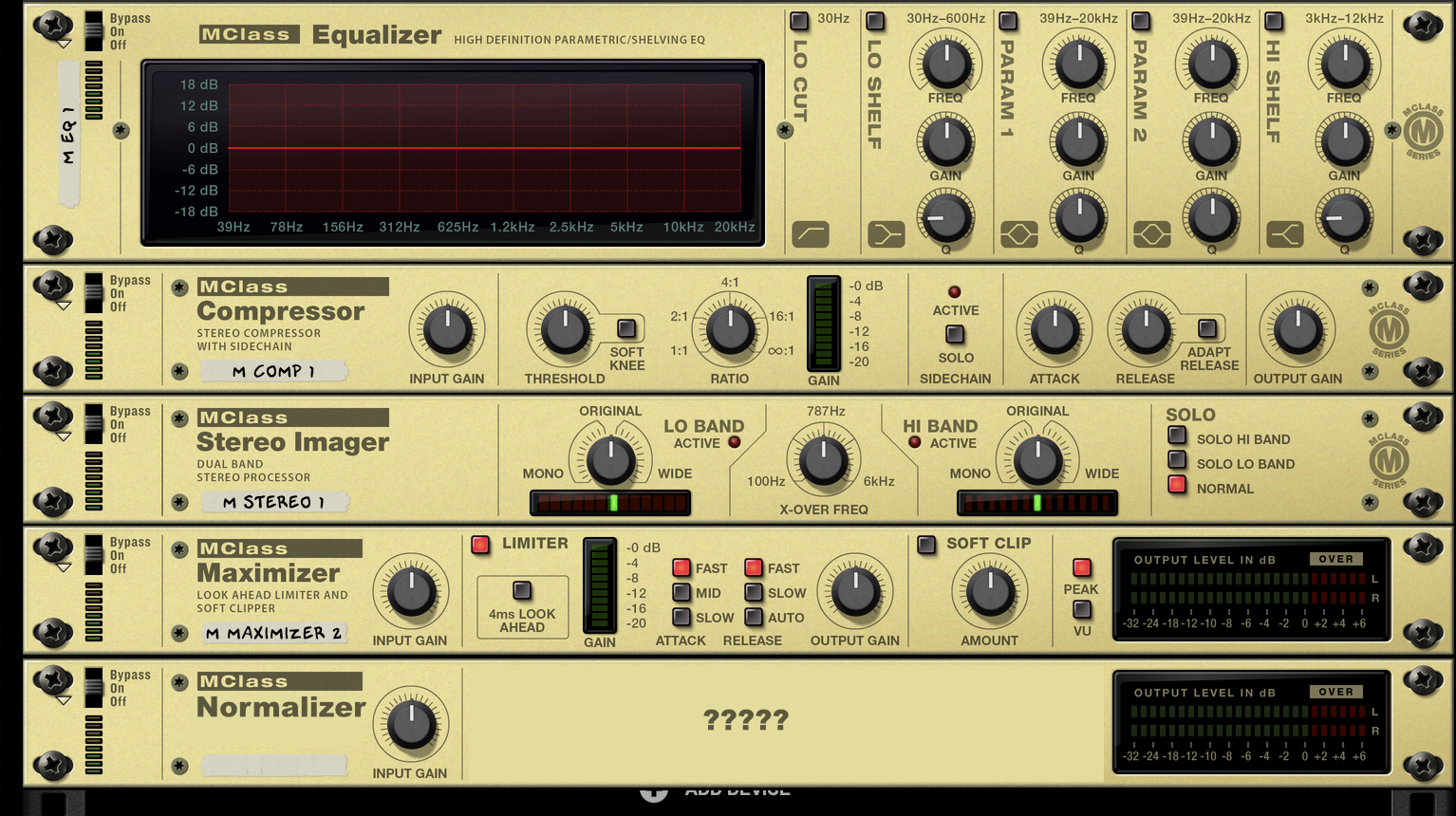Click the M EQ 1 tape label

pyautogui.click(x=68, y=135)
